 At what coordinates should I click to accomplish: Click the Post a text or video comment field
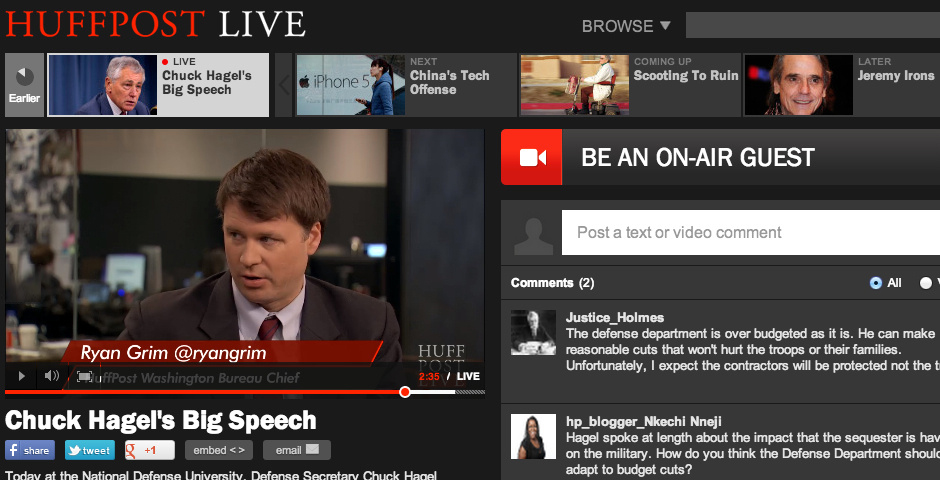pyautogui.click(x=751, y=233)
